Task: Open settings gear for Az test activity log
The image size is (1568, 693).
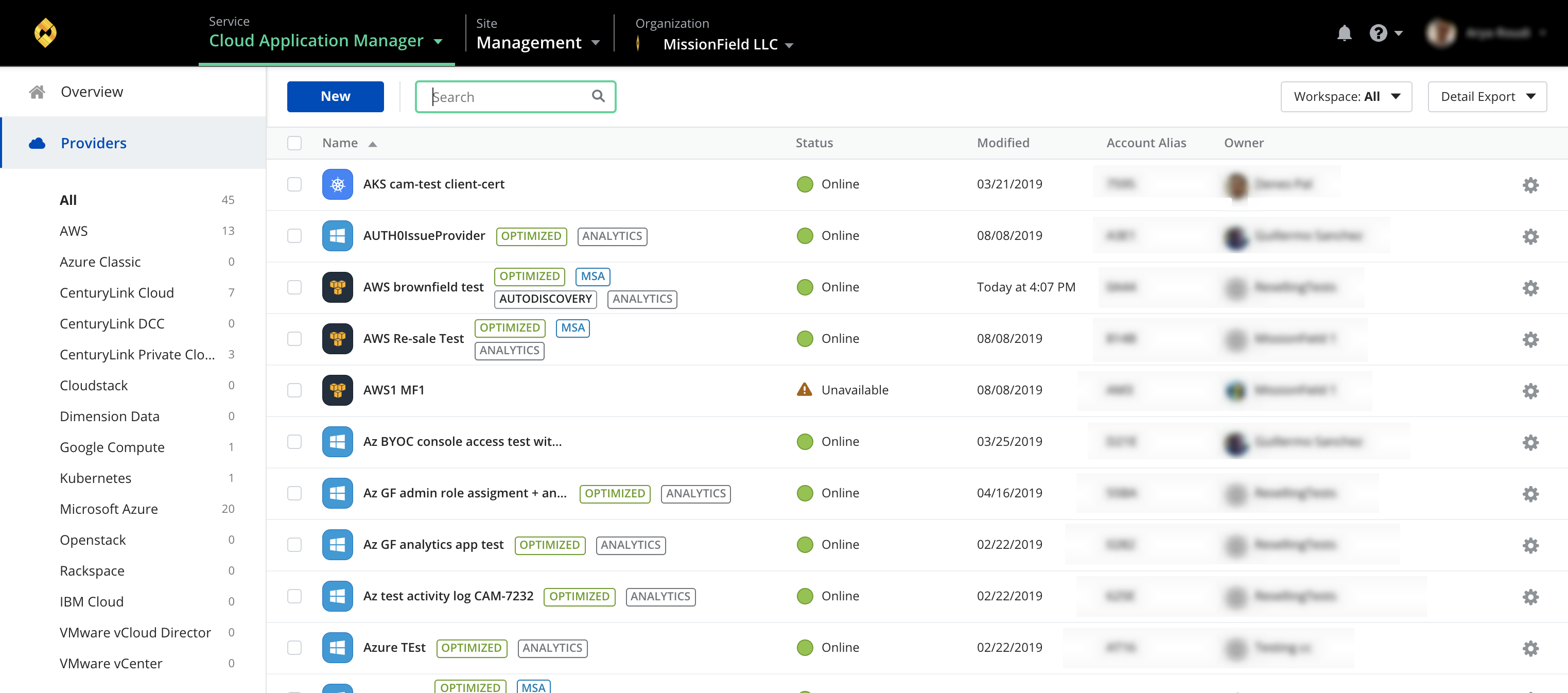Action: coord(1530,596)
